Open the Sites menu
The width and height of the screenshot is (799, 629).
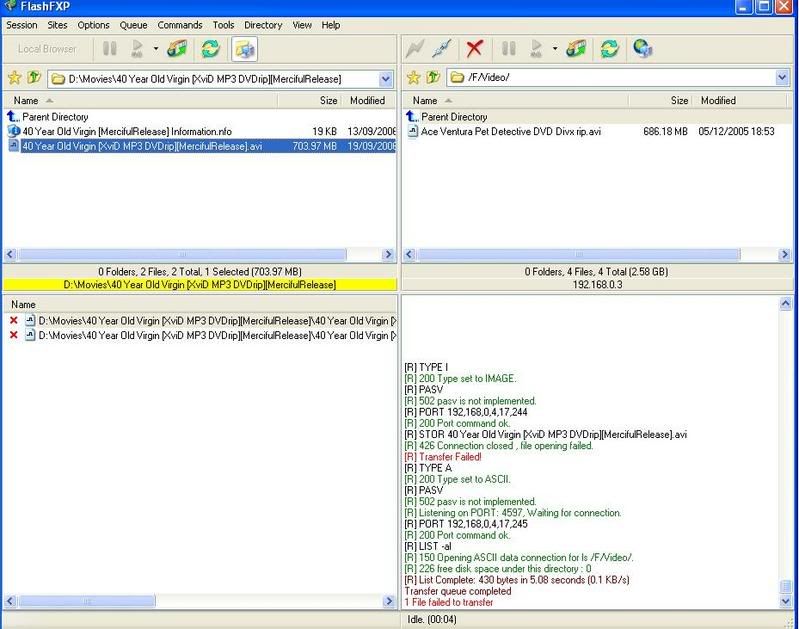click(57, 25)
